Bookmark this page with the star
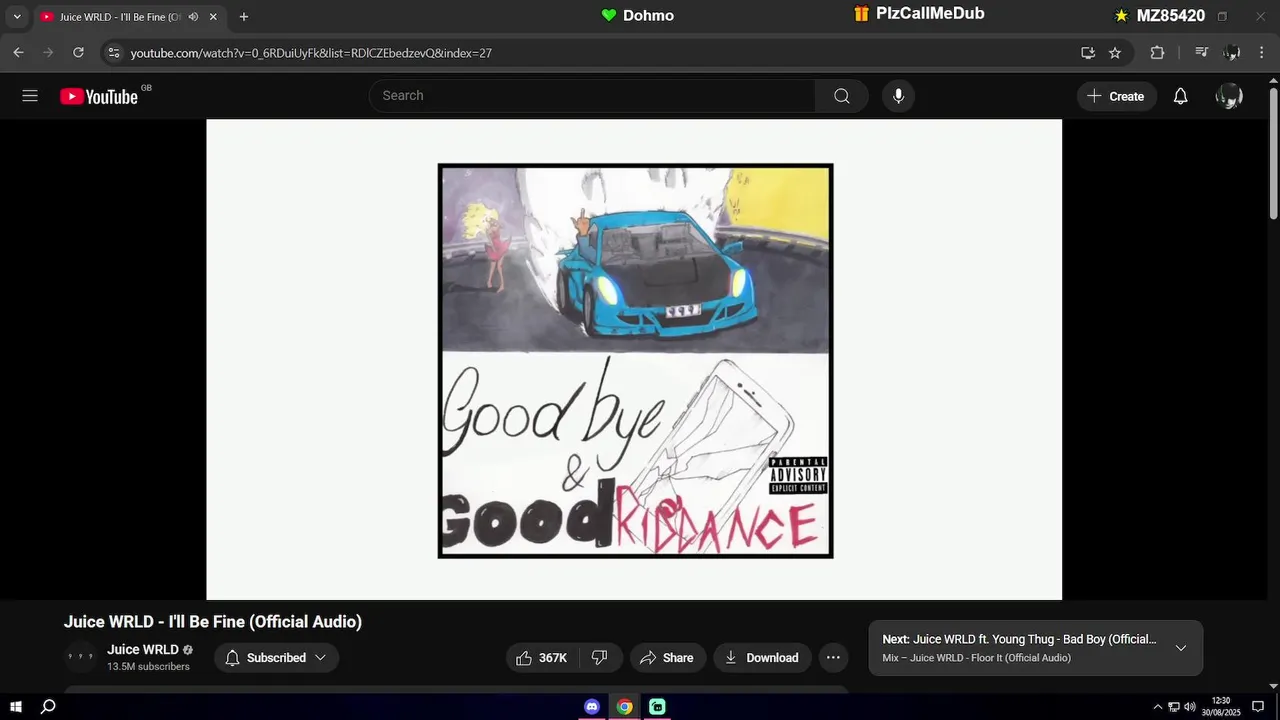 [x=1115, y=53]
